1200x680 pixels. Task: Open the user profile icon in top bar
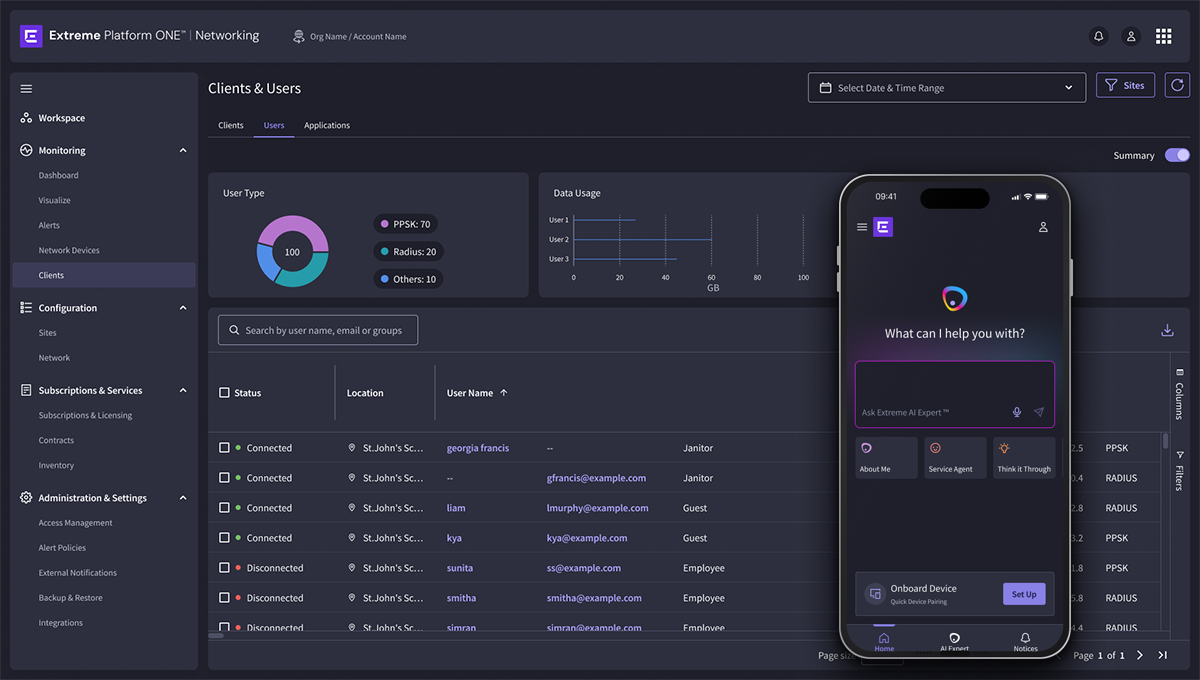1131,36
